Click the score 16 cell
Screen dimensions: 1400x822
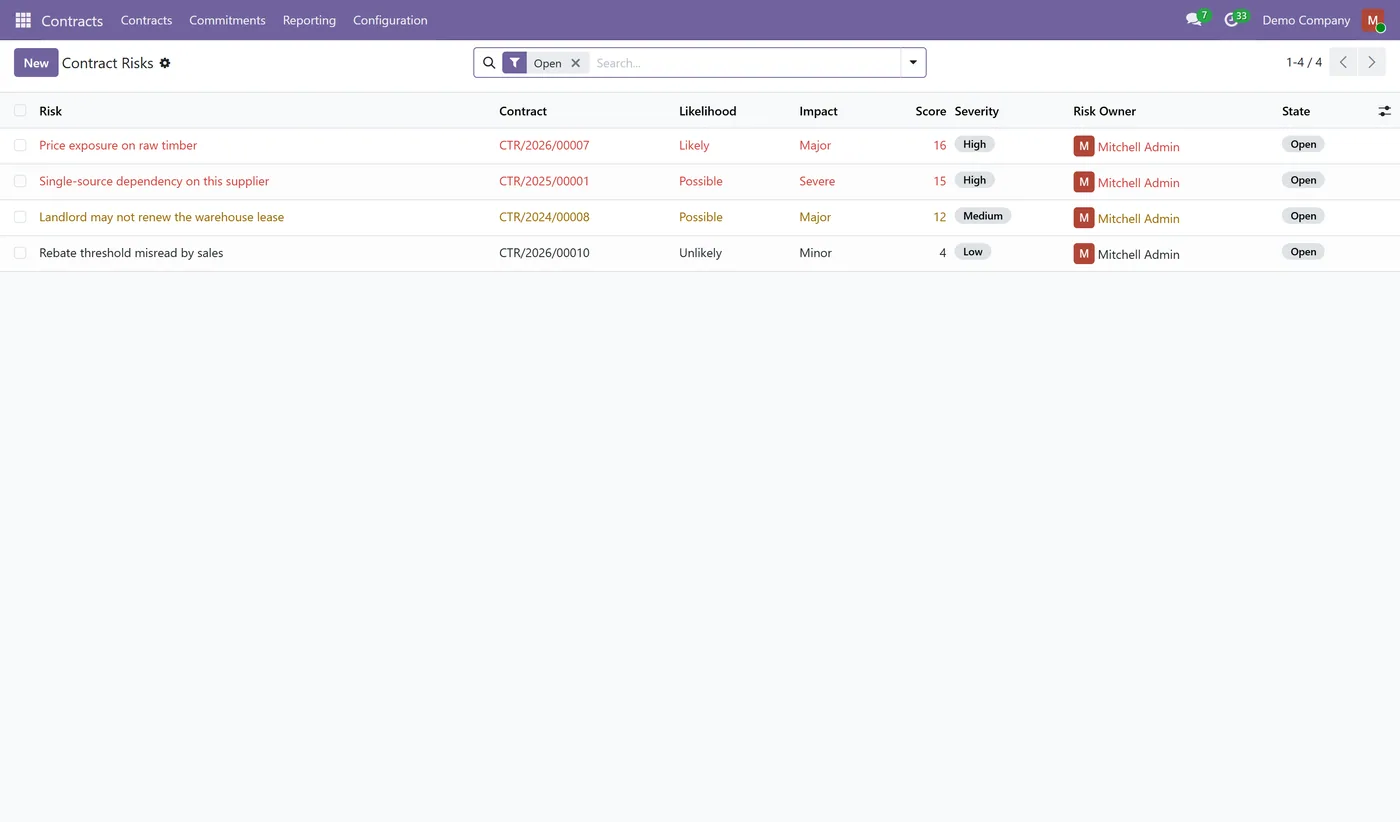tap(939, 145)
